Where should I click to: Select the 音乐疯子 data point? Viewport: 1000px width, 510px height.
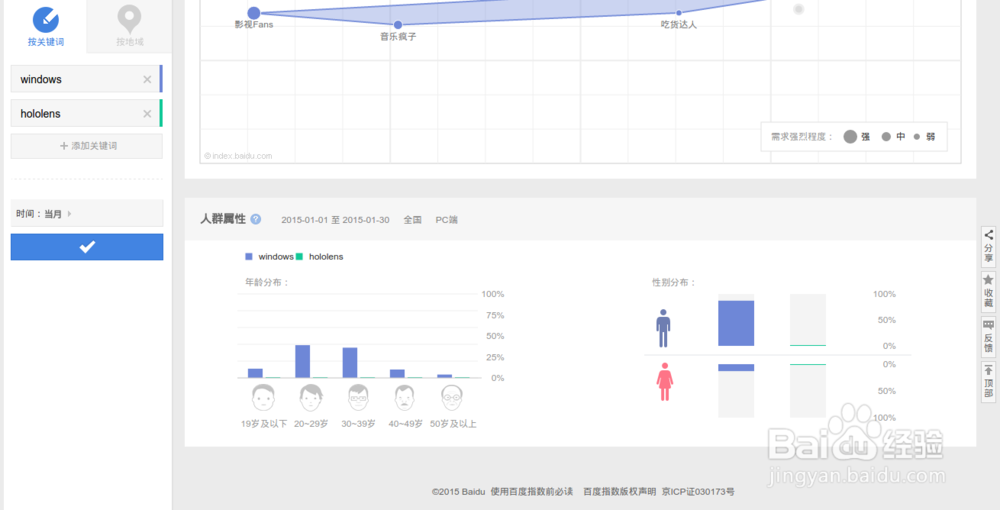coord(398,25)
